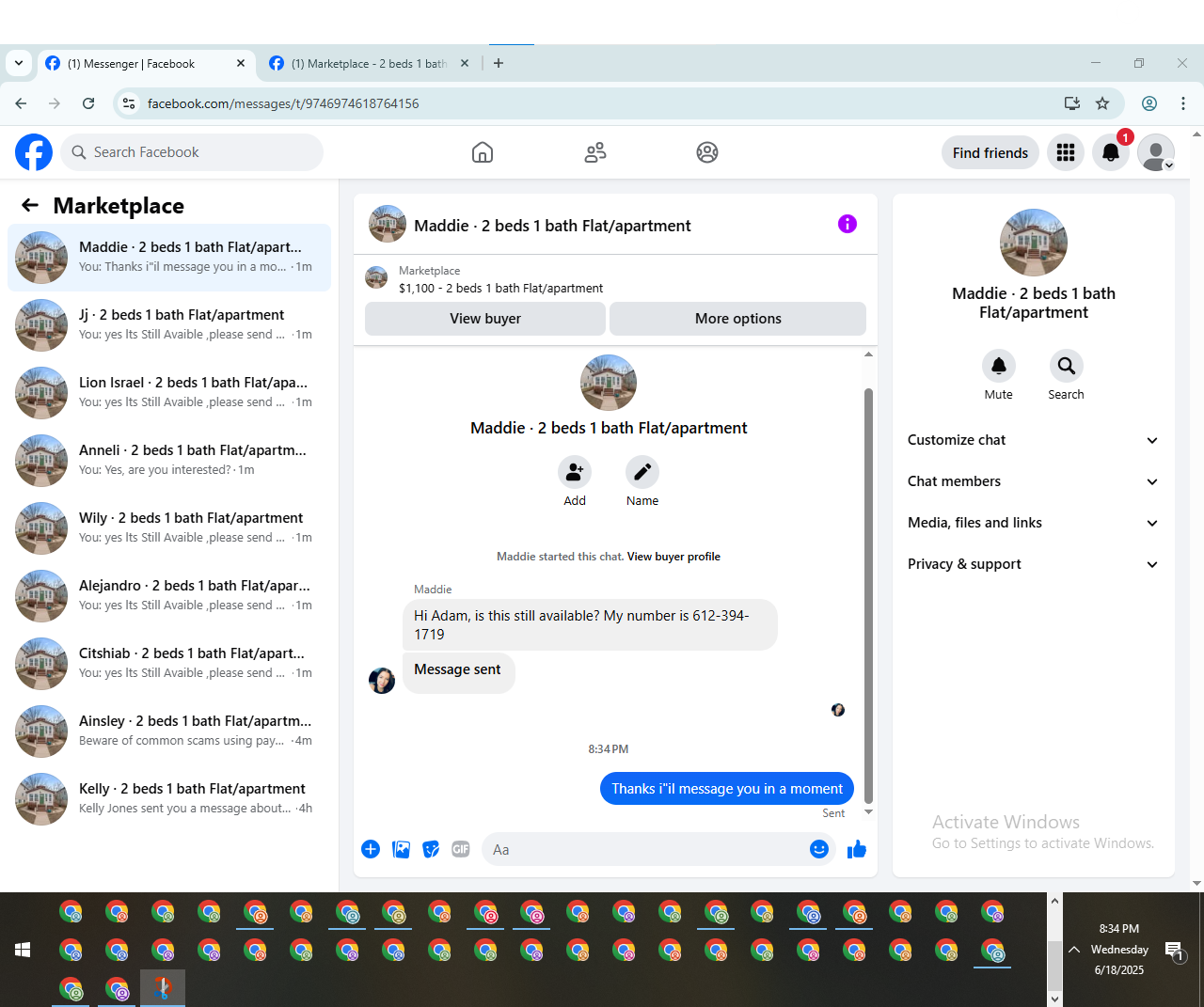Expand Media, files and links section
The width and height of the screenshot is (1204, 1007).
[x=1034, y=523]
